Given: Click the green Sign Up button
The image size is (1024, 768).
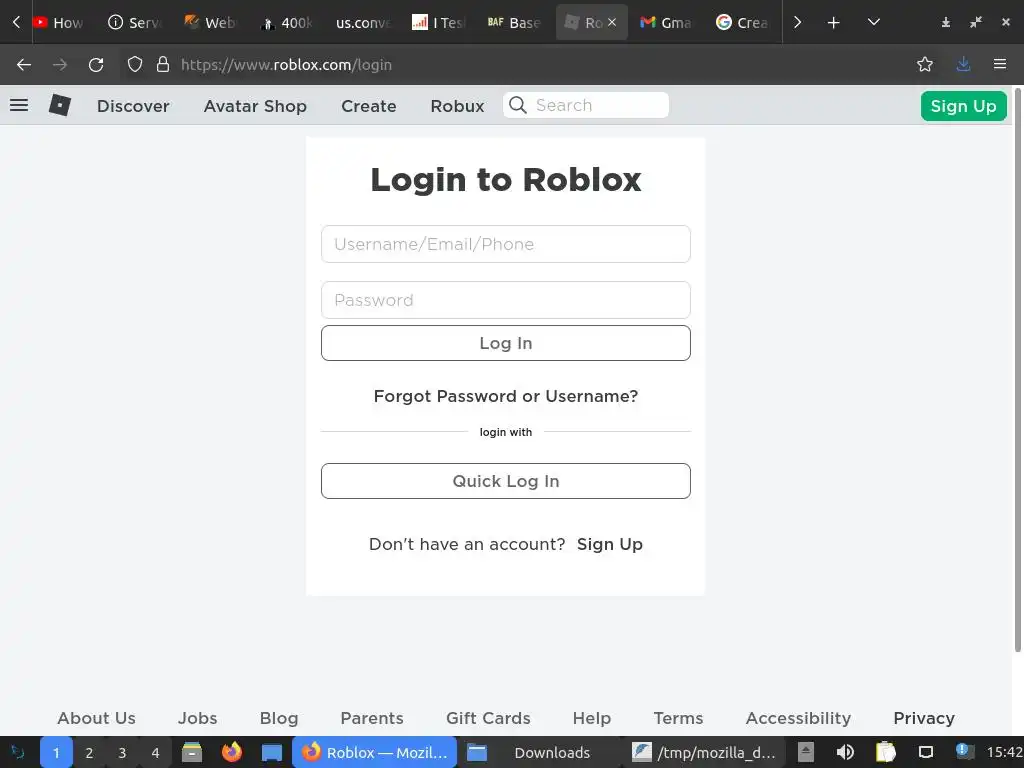Looking at the screenshot, I should (963, 106).
